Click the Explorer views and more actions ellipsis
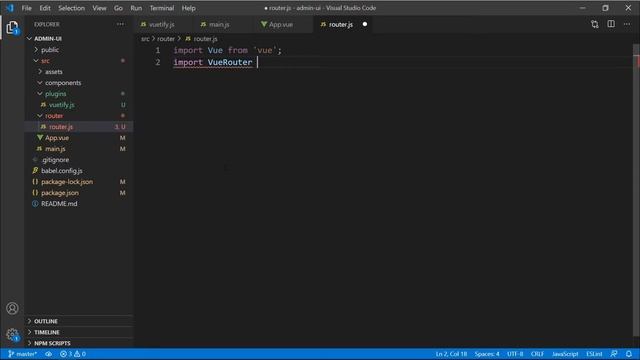 tap(120, 24)
